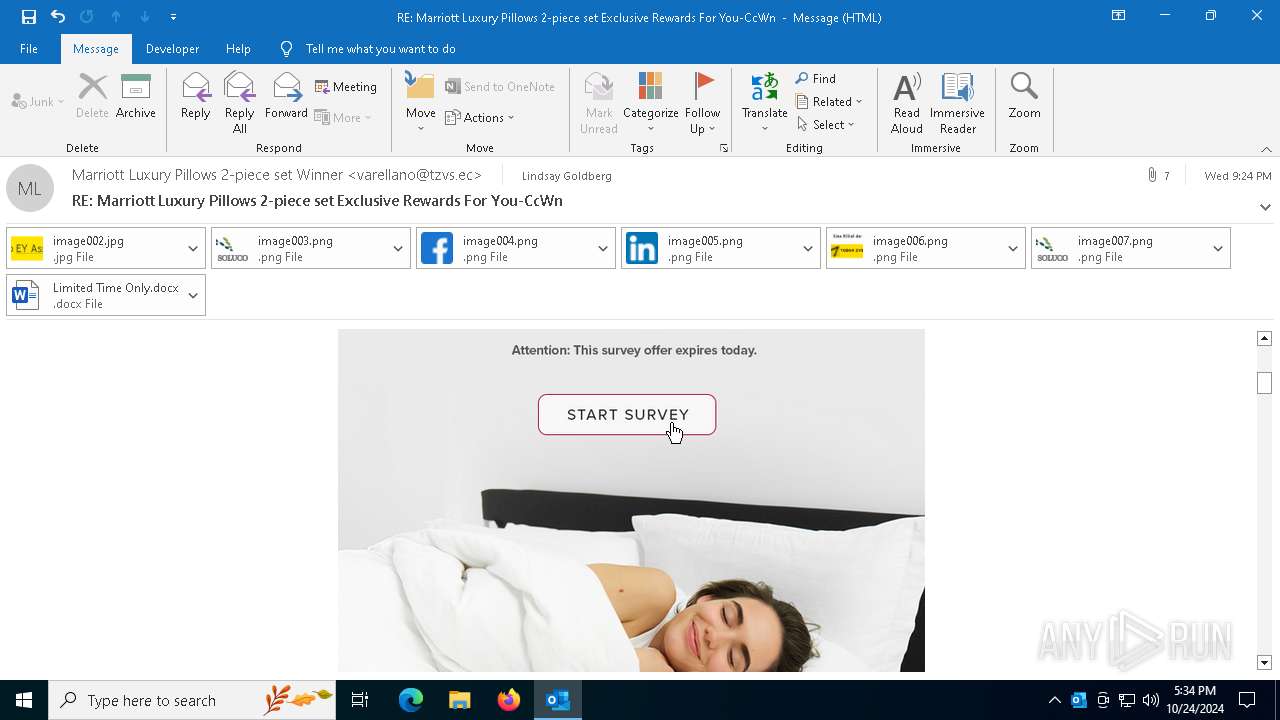The width and height of the screenshot is (1280, 720).
Task: Click Find in the Editing group
Action: [x=816, y=78]
